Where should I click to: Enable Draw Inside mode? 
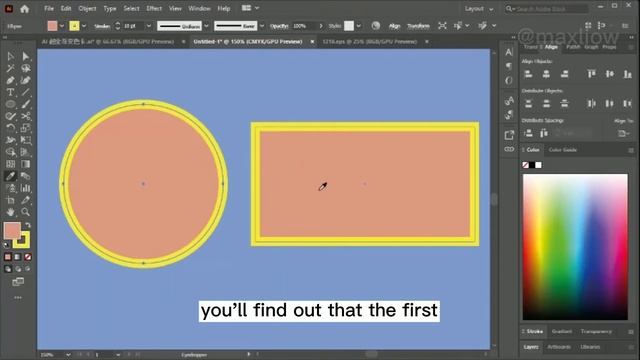click(27, 269)
